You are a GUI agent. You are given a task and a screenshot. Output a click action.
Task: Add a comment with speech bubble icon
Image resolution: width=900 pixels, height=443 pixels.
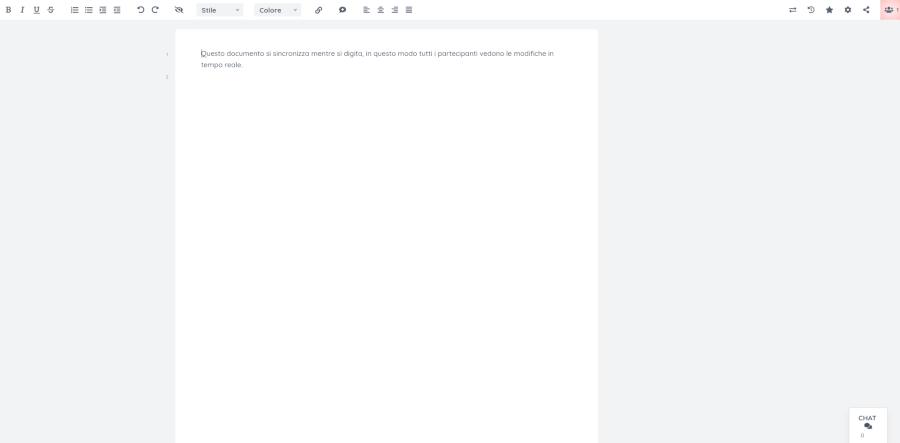tap(342, 10)
